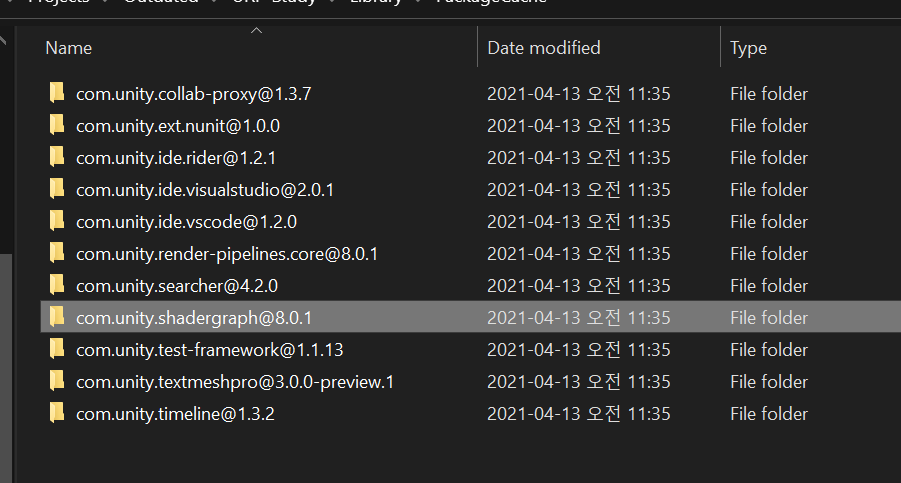Select the com.unity.ext.nunit@1.0.0 folder name
This screenshot has width=901, height=483.
pyautogui.click(x=178, y=126)
